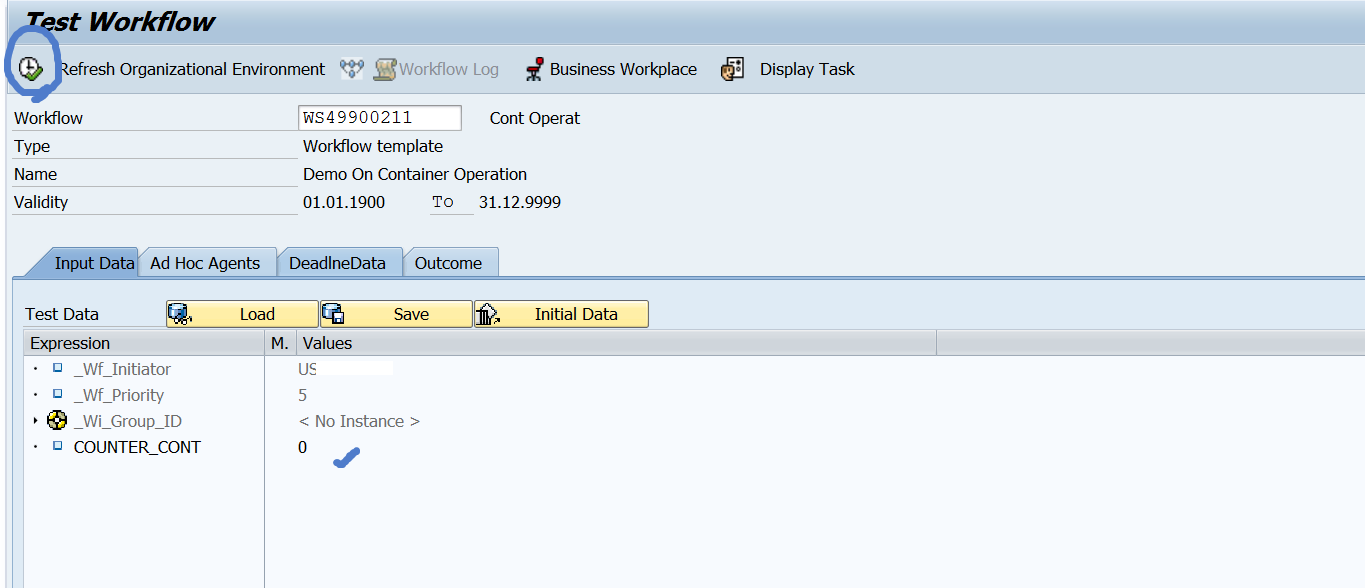Click the COUNTER_CONT element icon
This screenshot has height=588, width=1365.
pyautogui.click(x=58, y=447)
